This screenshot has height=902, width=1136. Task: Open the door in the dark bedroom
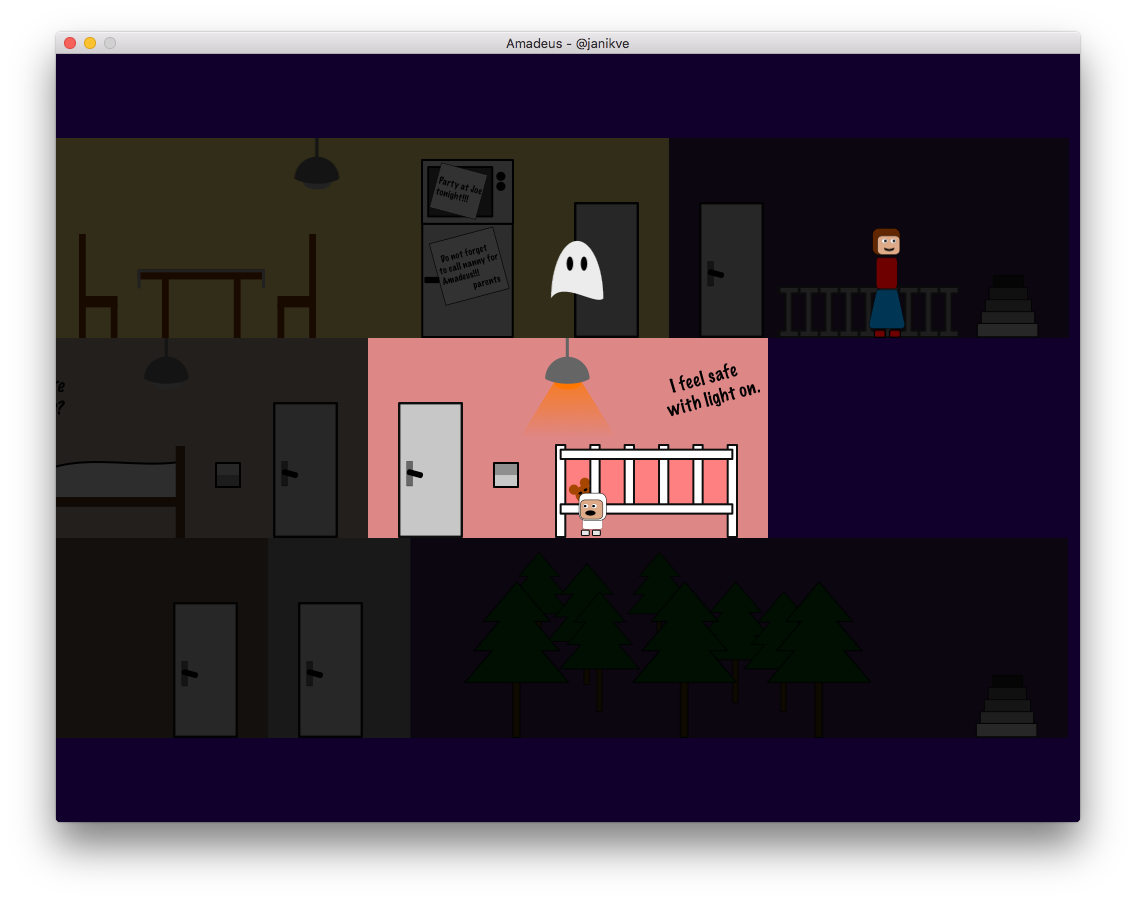click(x=305, y=469)
